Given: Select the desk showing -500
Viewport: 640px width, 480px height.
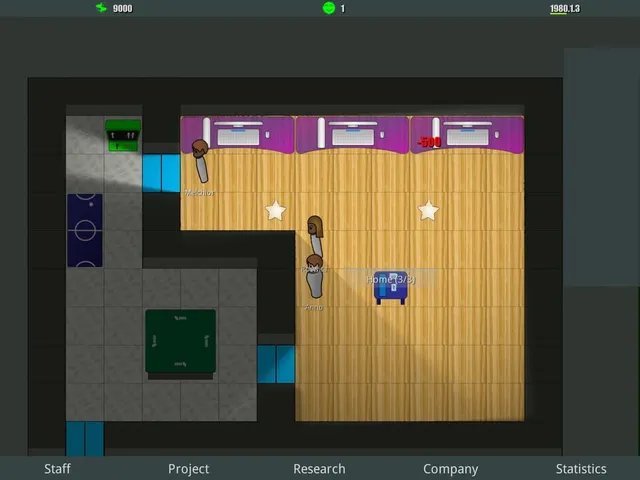Looking at the screenshot, I should click(x=467, y=134).
